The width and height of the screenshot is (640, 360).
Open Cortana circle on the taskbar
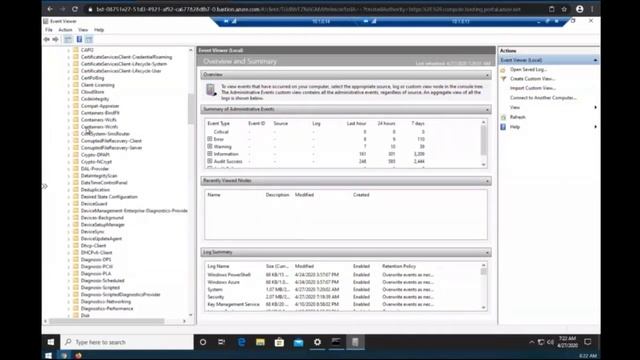coord(203,342)
